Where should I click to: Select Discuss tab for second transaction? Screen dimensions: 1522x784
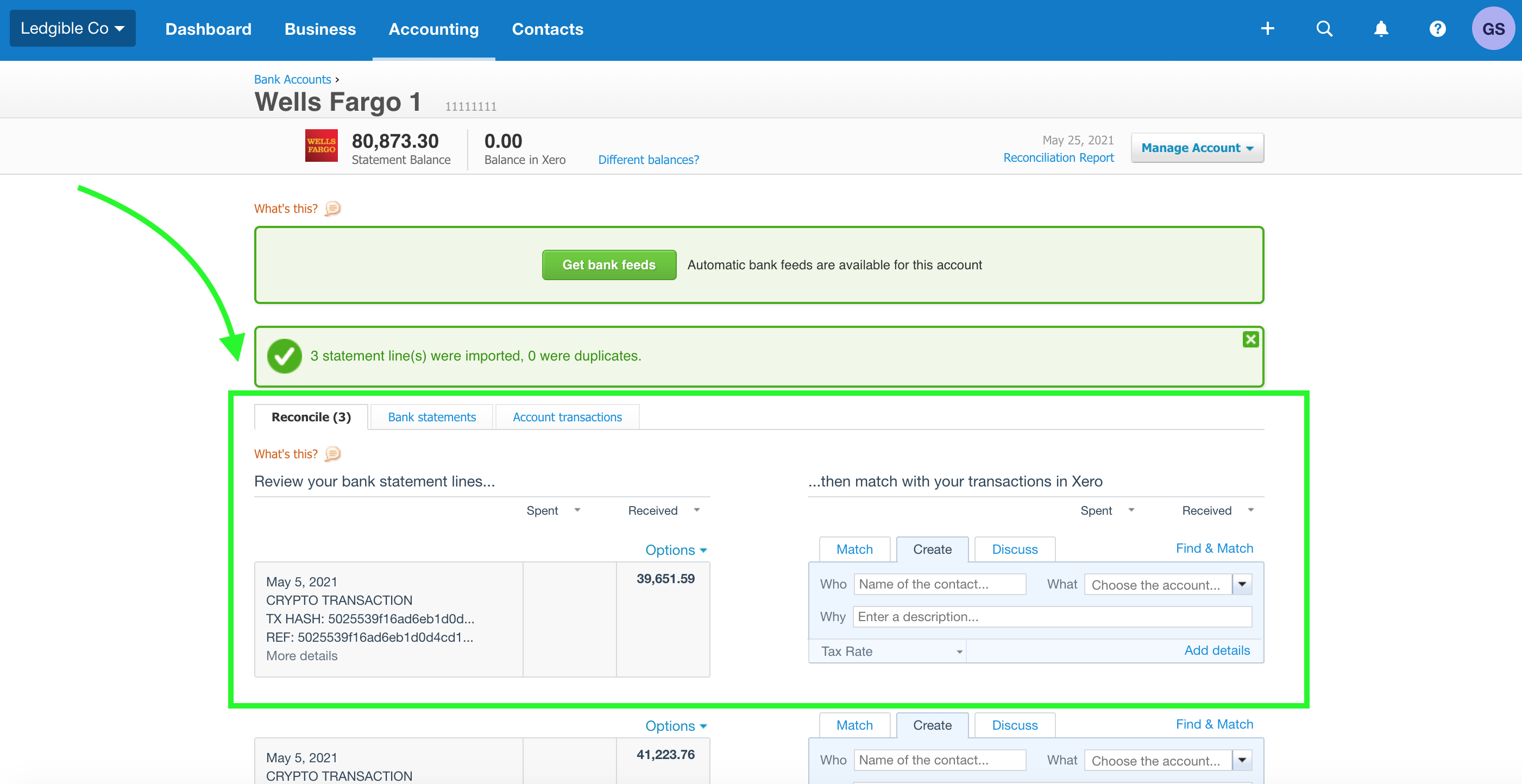tap(1015, 725)
